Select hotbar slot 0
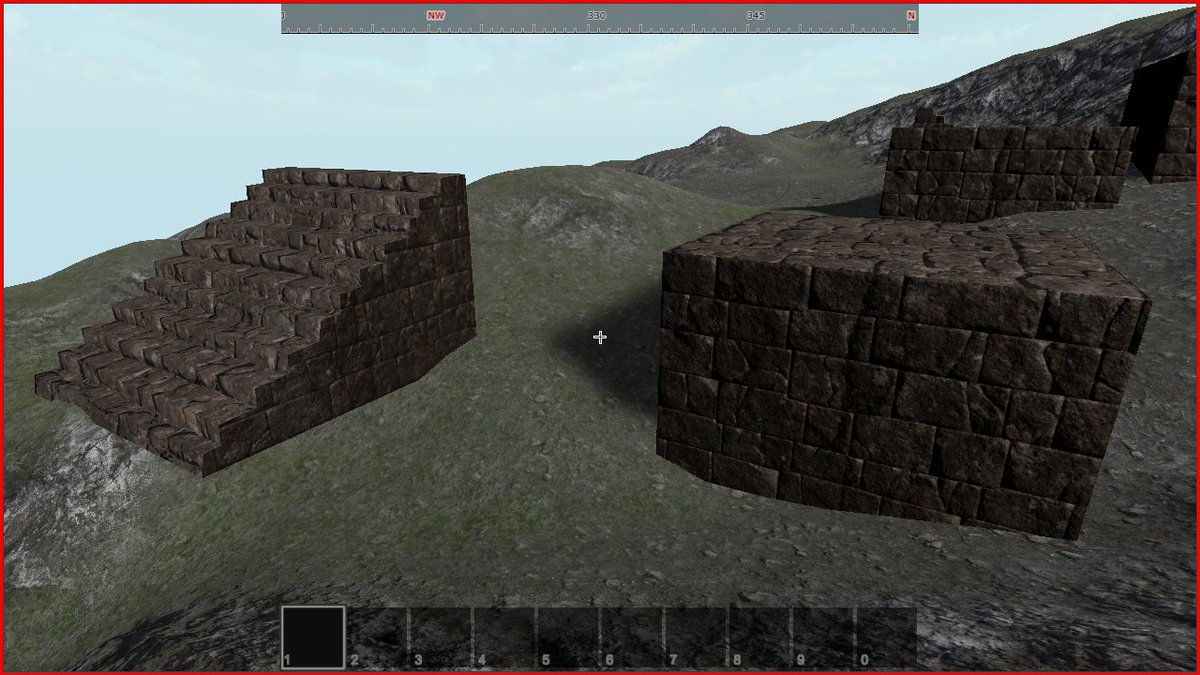Screen dimensions: 1200x675 point(886,637)
